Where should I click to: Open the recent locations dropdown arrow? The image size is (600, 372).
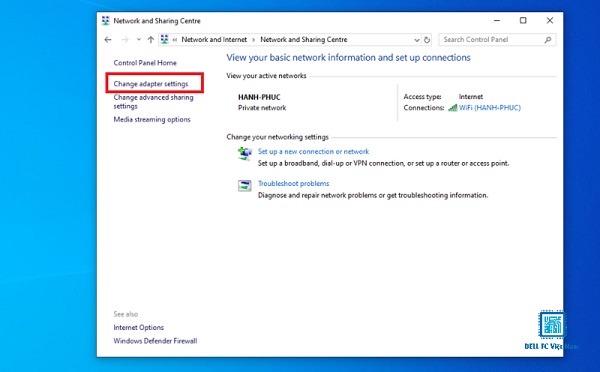tap(139, 40)
